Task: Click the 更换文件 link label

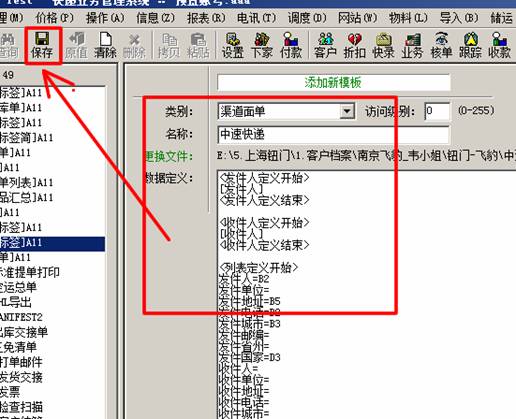Action: point(169,156)
